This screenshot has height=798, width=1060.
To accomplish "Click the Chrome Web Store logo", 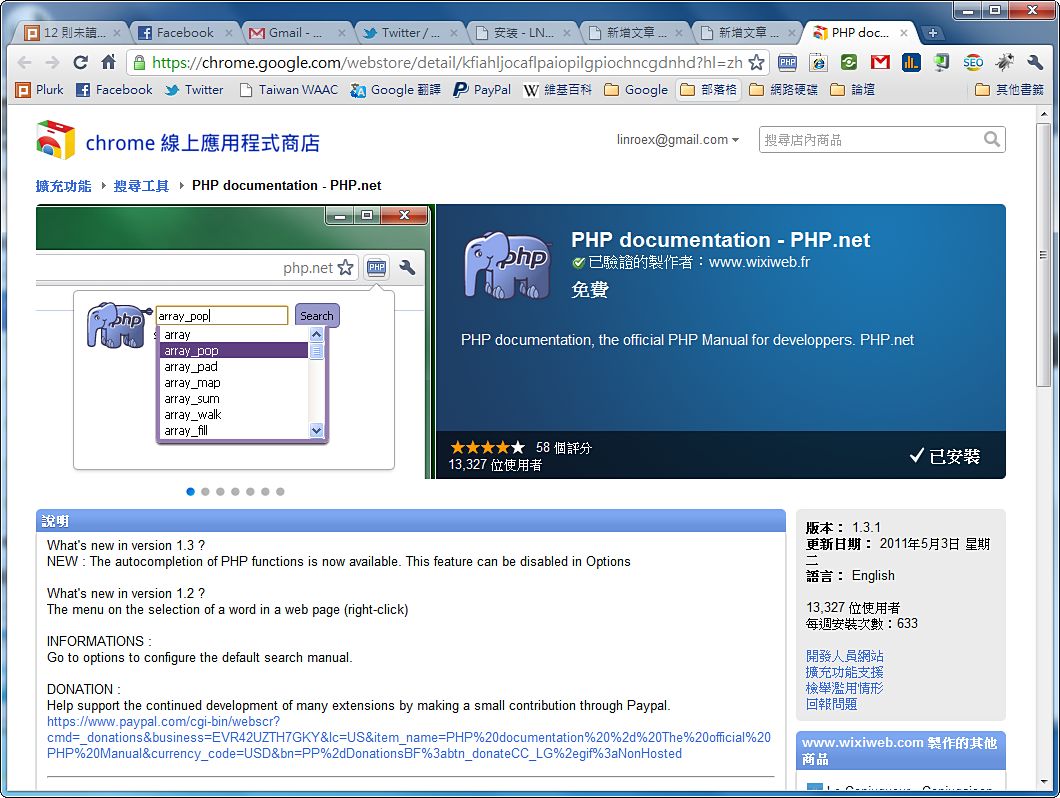I will pos(55,140).
